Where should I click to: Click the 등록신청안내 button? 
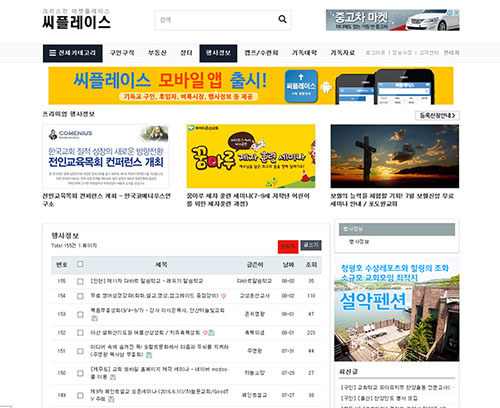pyautogui.click(x=437, y=115)
